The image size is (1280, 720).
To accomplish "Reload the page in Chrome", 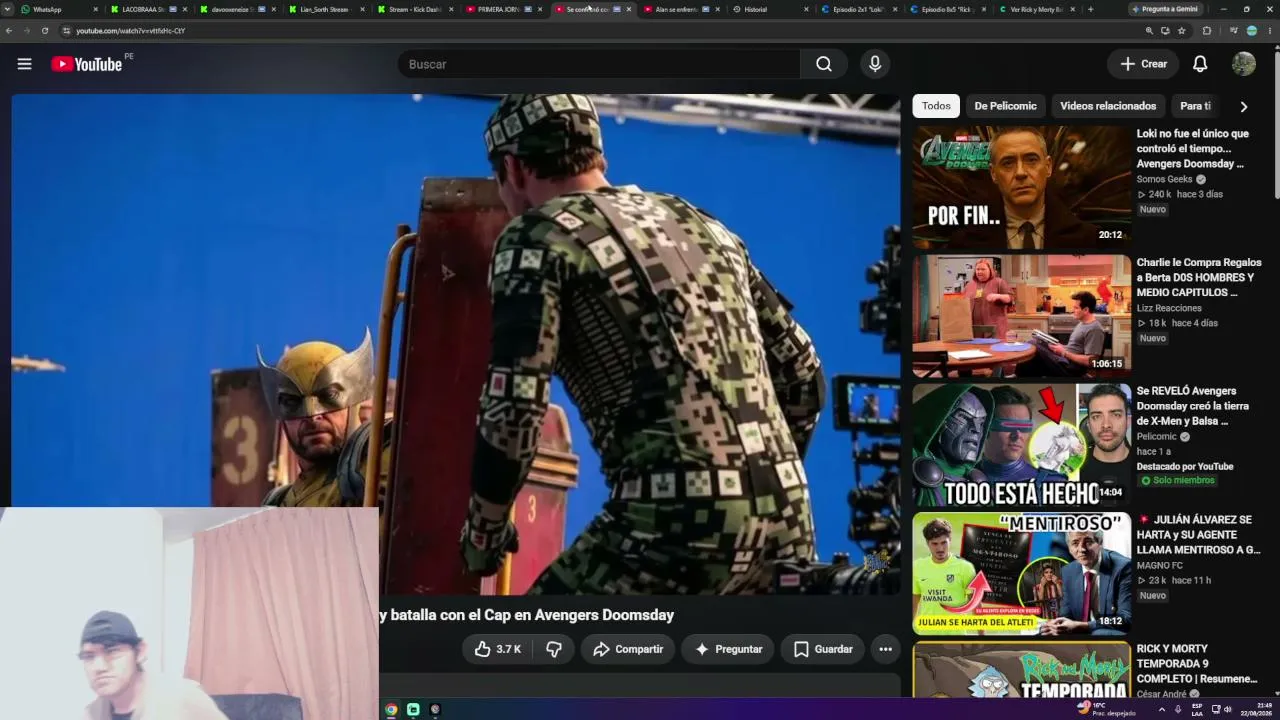I will coord(45,31).
